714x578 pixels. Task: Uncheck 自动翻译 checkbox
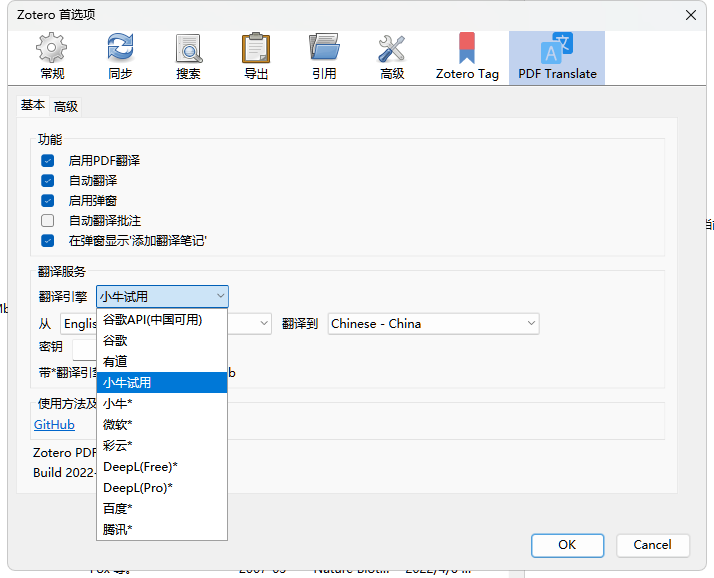tap(47, 181)
